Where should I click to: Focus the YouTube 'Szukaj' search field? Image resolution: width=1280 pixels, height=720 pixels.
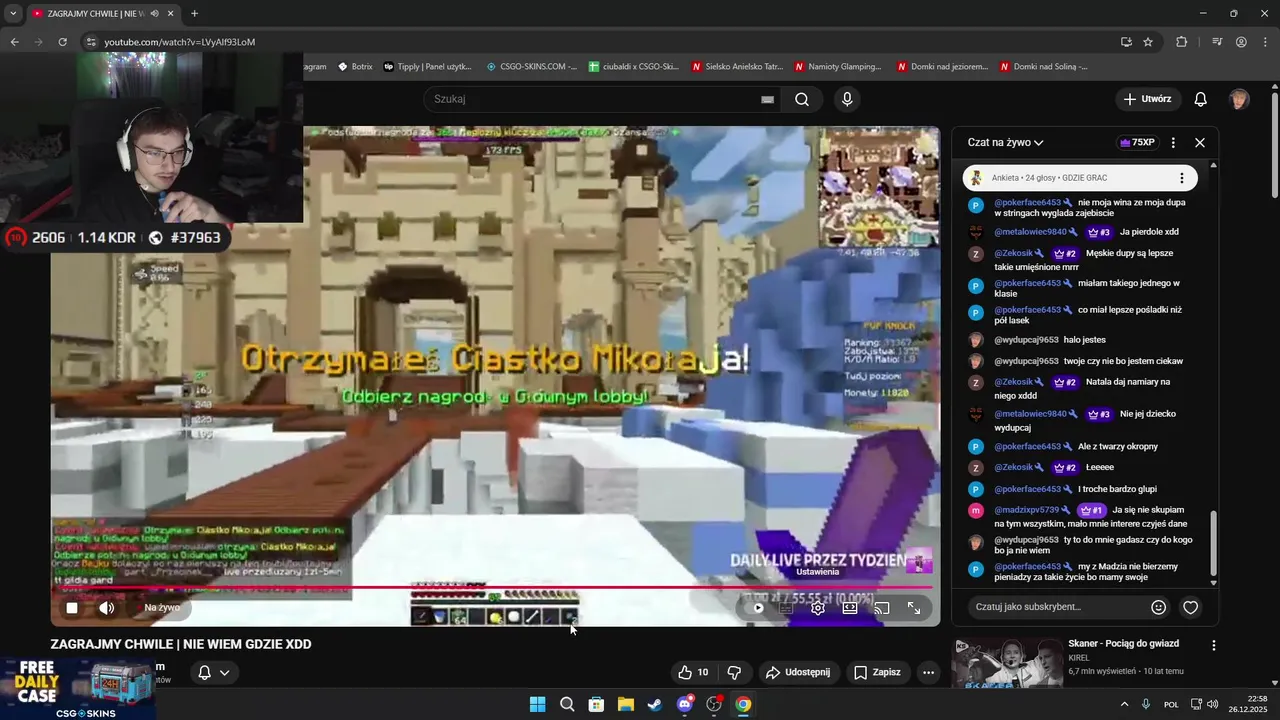pos(590,99)
